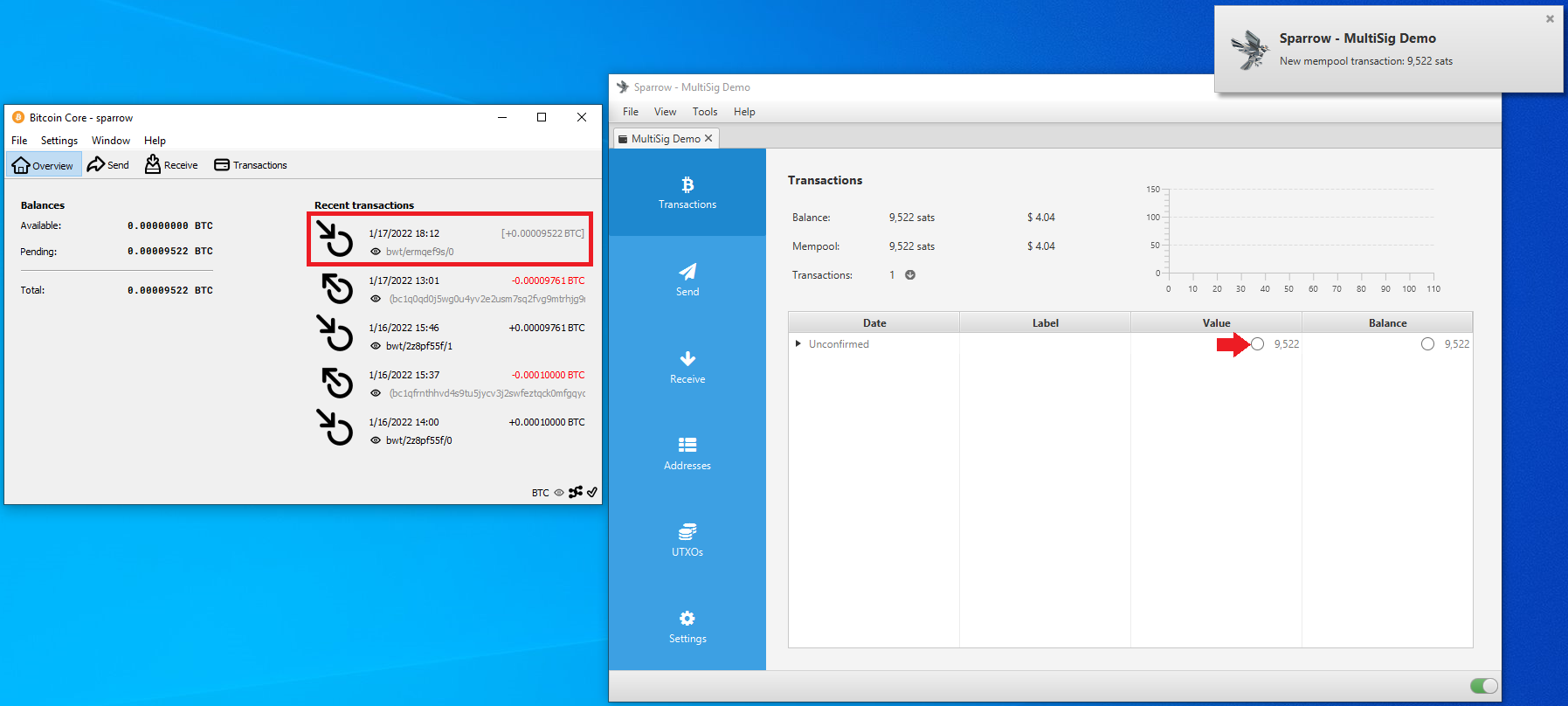This screenshot has height=706, width=1568.
Task: Click watch-only eye beside bwt/2z8pf55f/1
Action: point(376,346)
